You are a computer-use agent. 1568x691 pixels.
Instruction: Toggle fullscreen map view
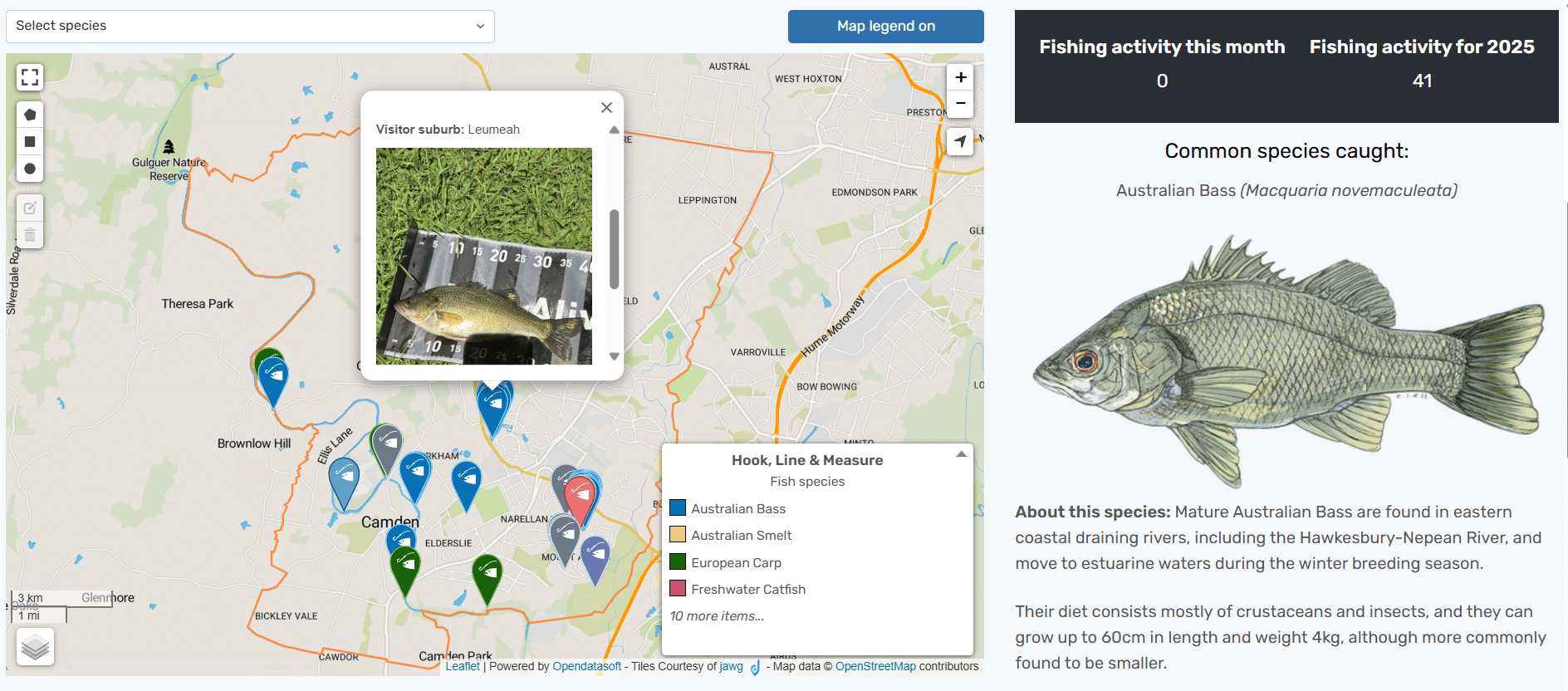point(30,77)
